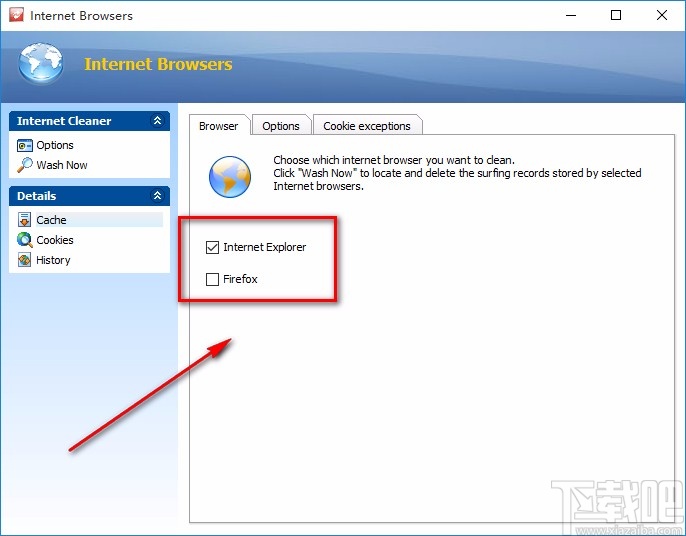The image size is (686, 536).
Task: Uncheck the Internet Explorer checkbox
Action: (x=212, y=247)
